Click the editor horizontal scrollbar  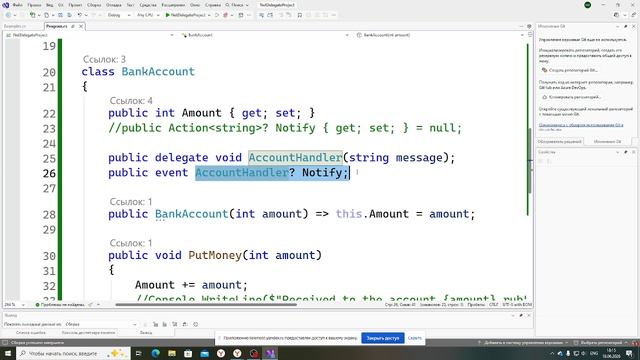tap(206, 304)
